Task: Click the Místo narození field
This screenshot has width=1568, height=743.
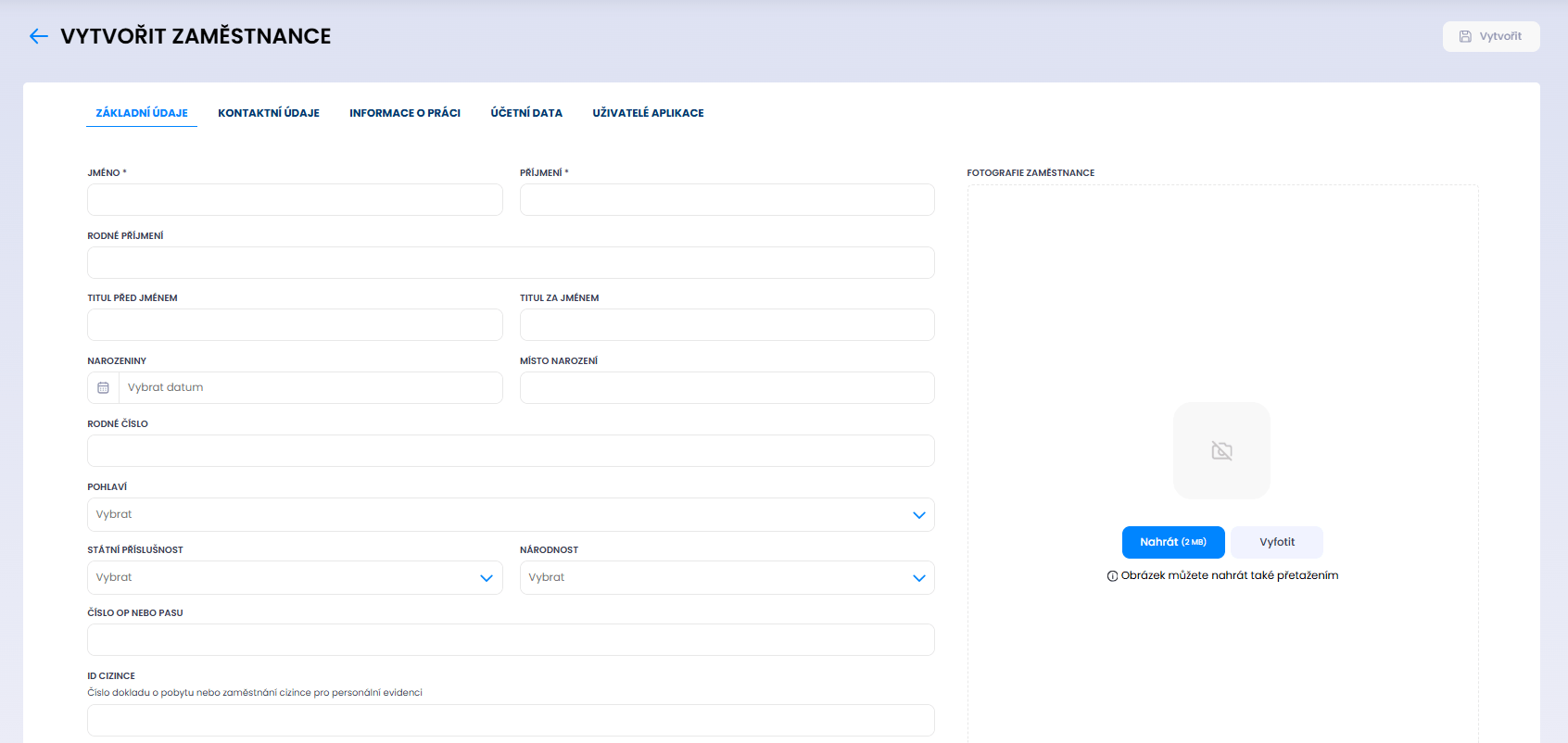Action: [x=727, y=387]
